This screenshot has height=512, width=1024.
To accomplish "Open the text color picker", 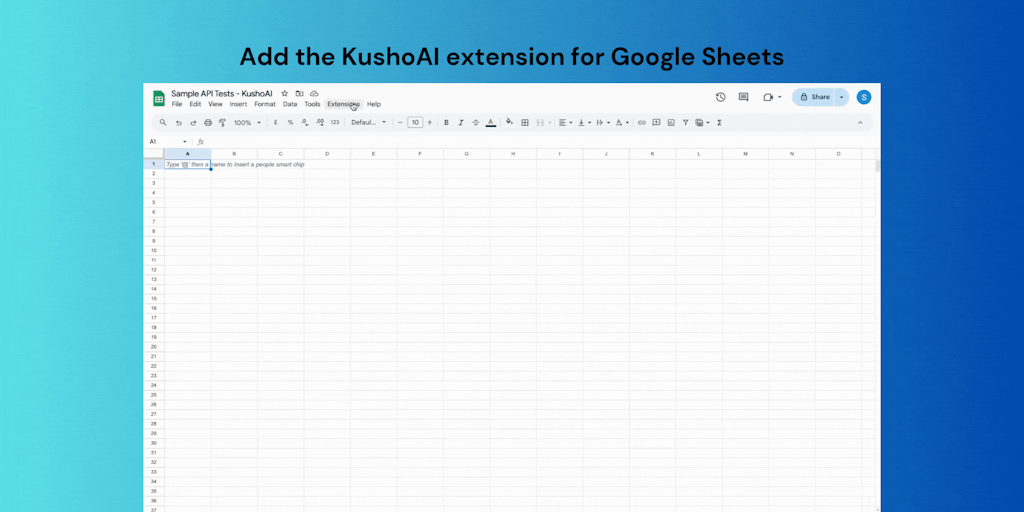I will pyautogui.click(x=490, y=122).
